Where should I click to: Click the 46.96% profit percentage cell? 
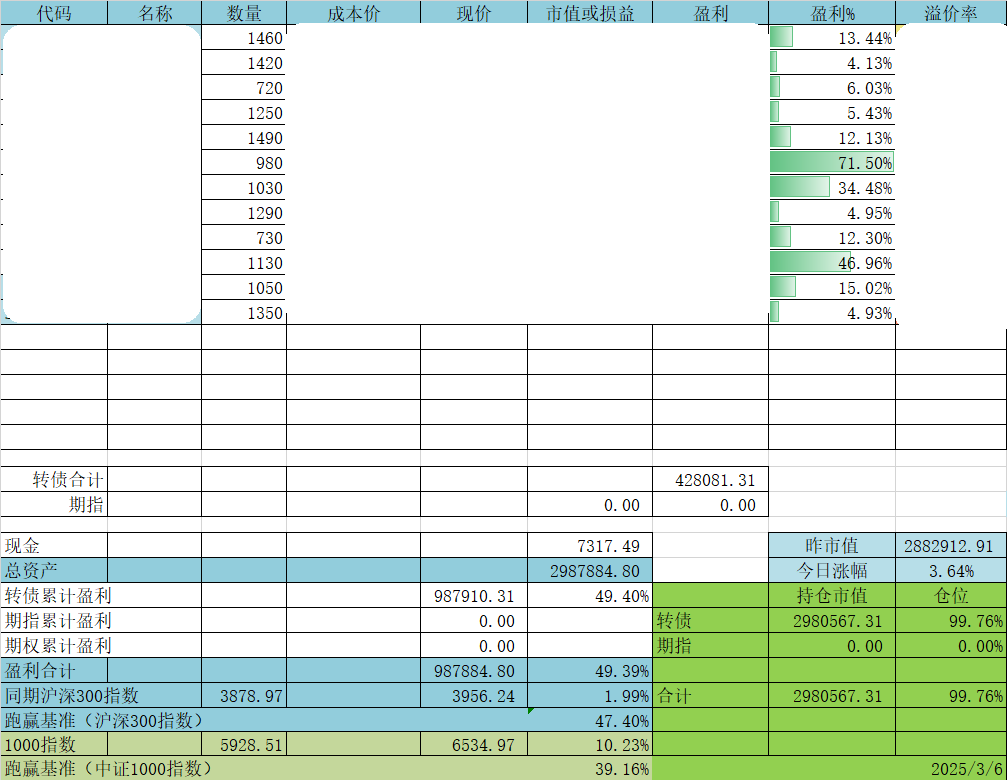tap(832, 263)
